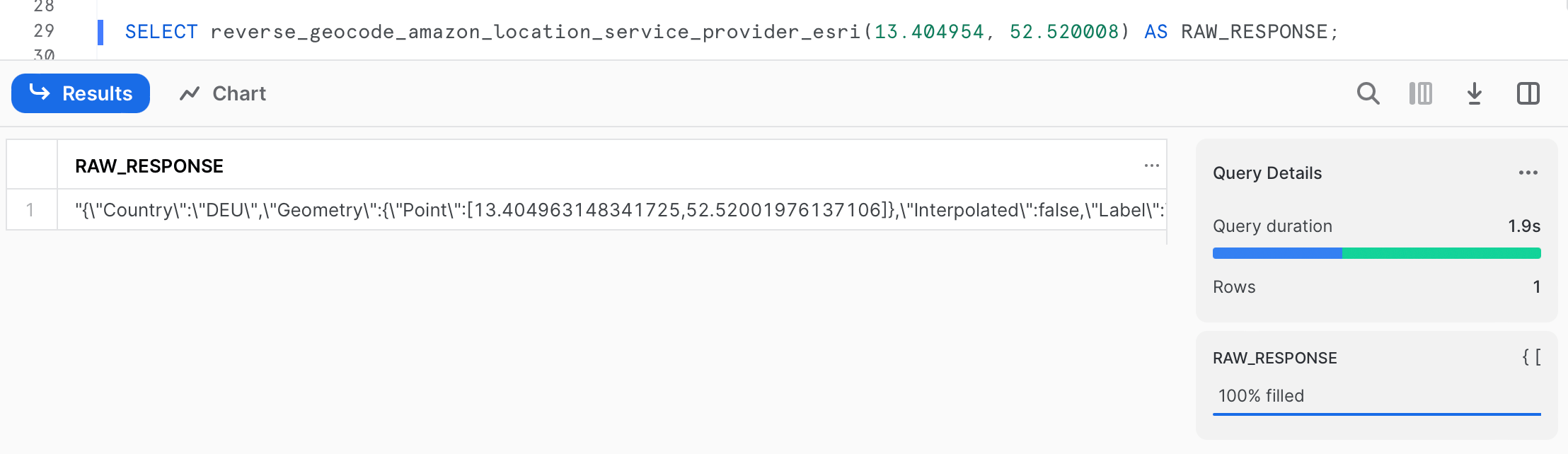The width and height of the screenshot is (1568, 454).
Task: Open Query Details more options menu
Action: click(1528, 173)
